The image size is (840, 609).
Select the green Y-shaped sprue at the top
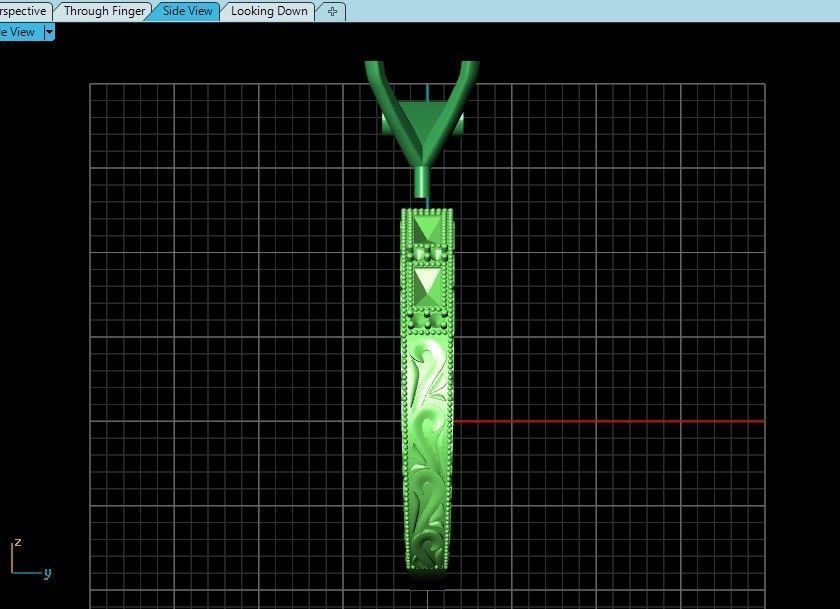(422, 129)
